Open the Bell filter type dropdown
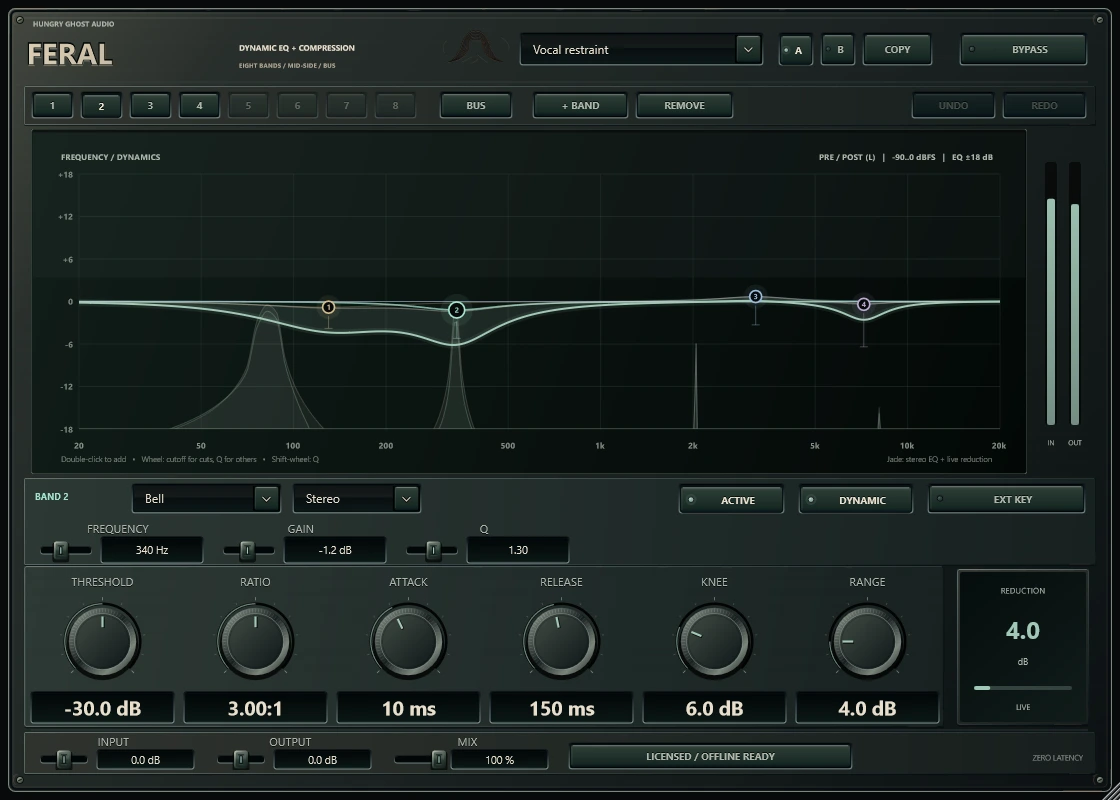This screenshot has width=1120, height=800. 206,499
